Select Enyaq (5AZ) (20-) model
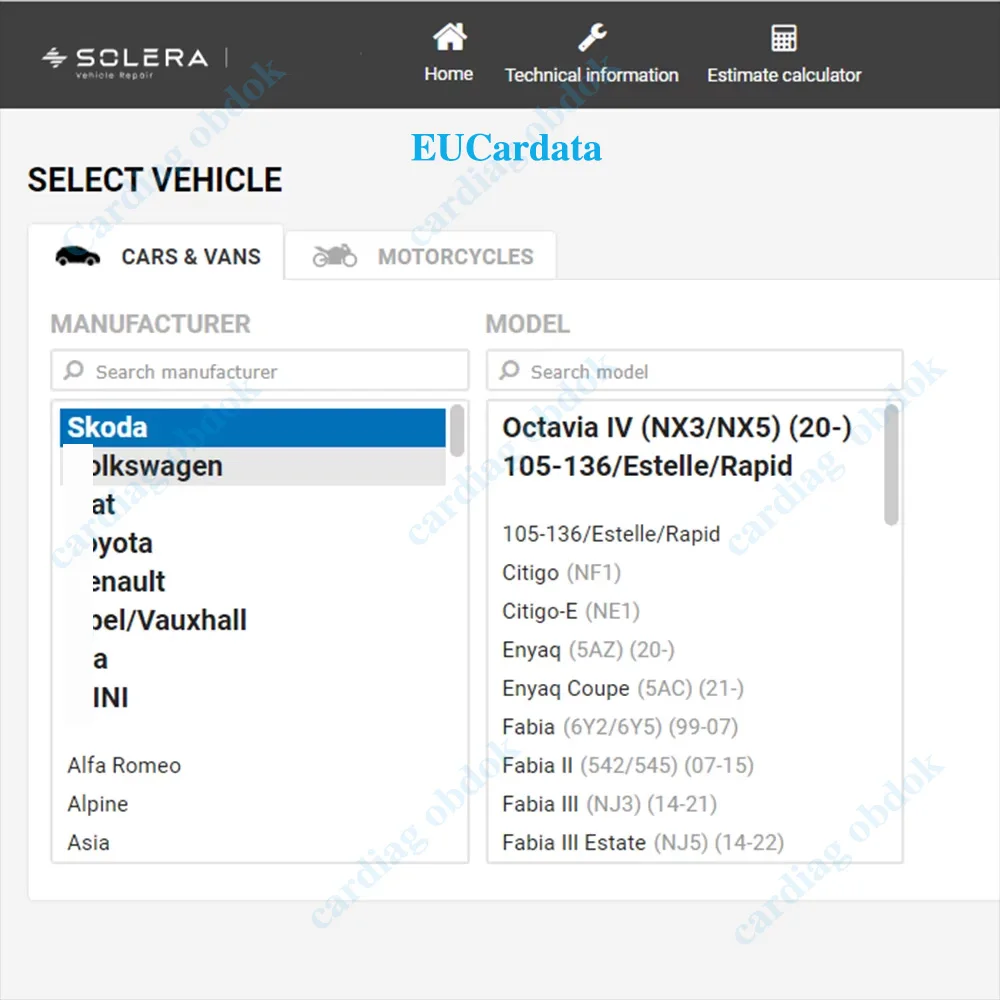Screen dimensions: 1000x1000 tap(589, 650)
